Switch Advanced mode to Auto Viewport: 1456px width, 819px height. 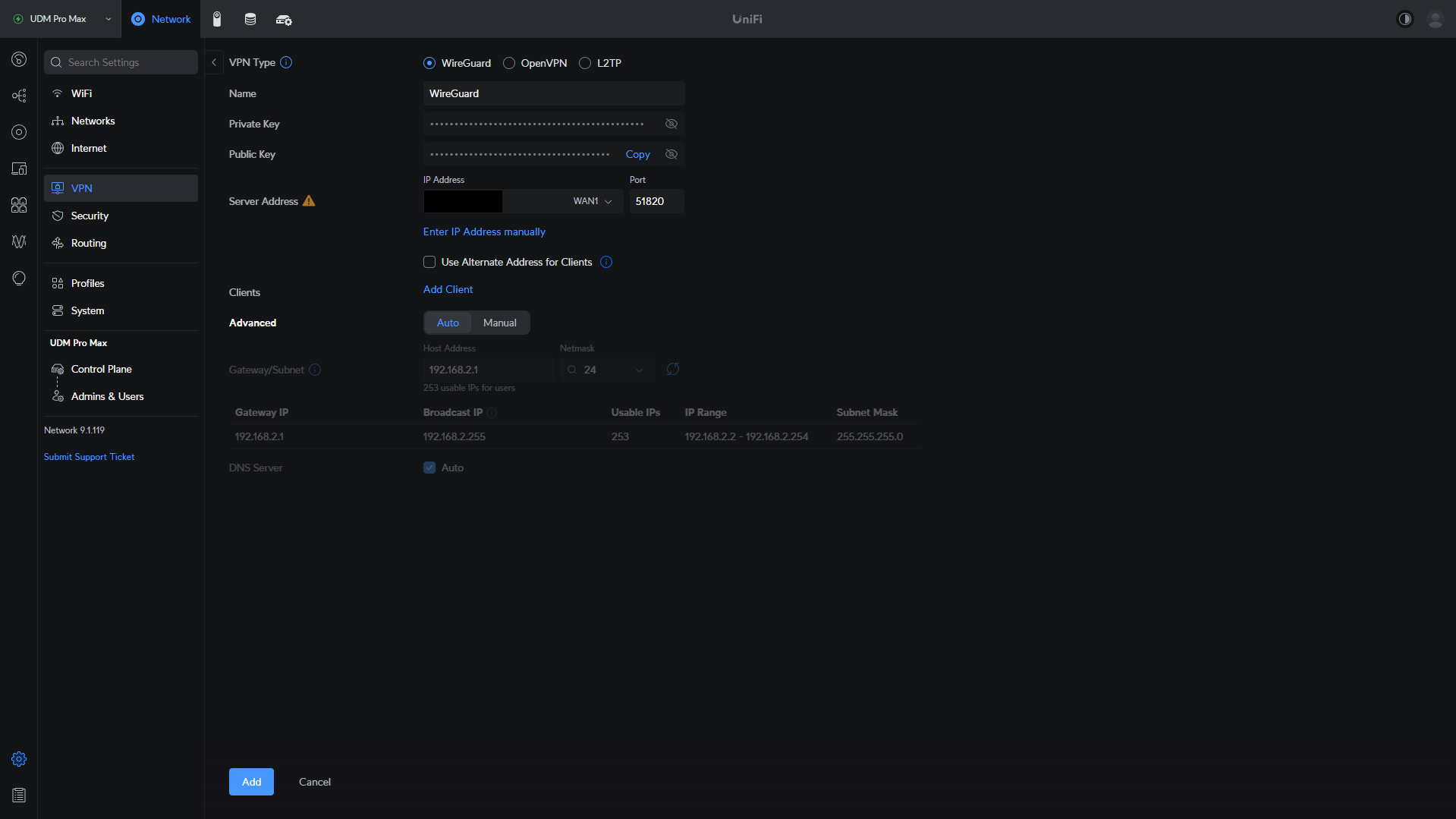[448, 323]
